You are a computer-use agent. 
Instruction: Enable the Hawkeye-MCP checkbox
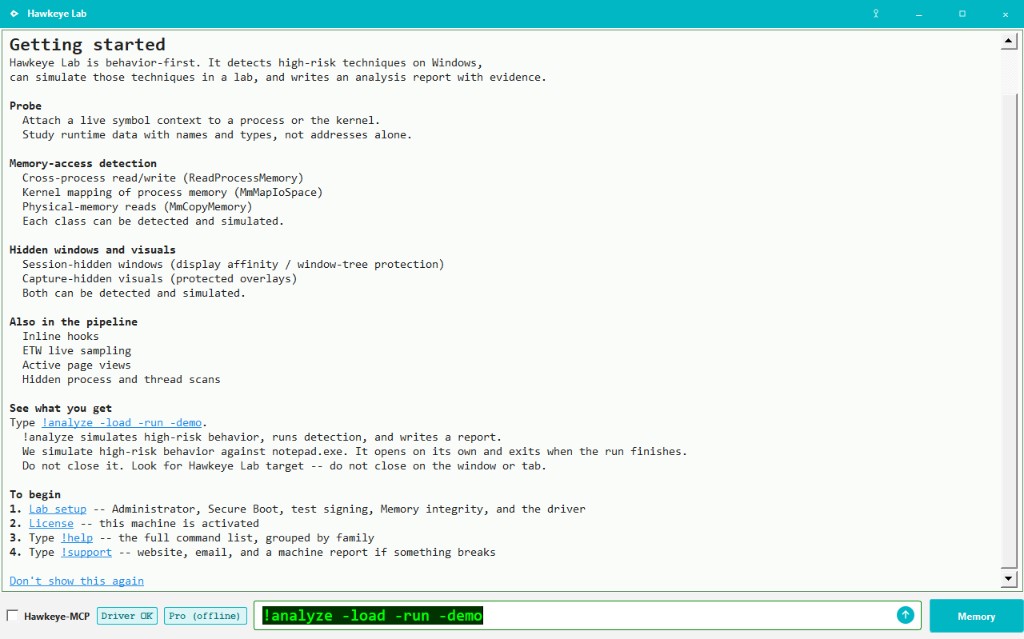[12, 615]
